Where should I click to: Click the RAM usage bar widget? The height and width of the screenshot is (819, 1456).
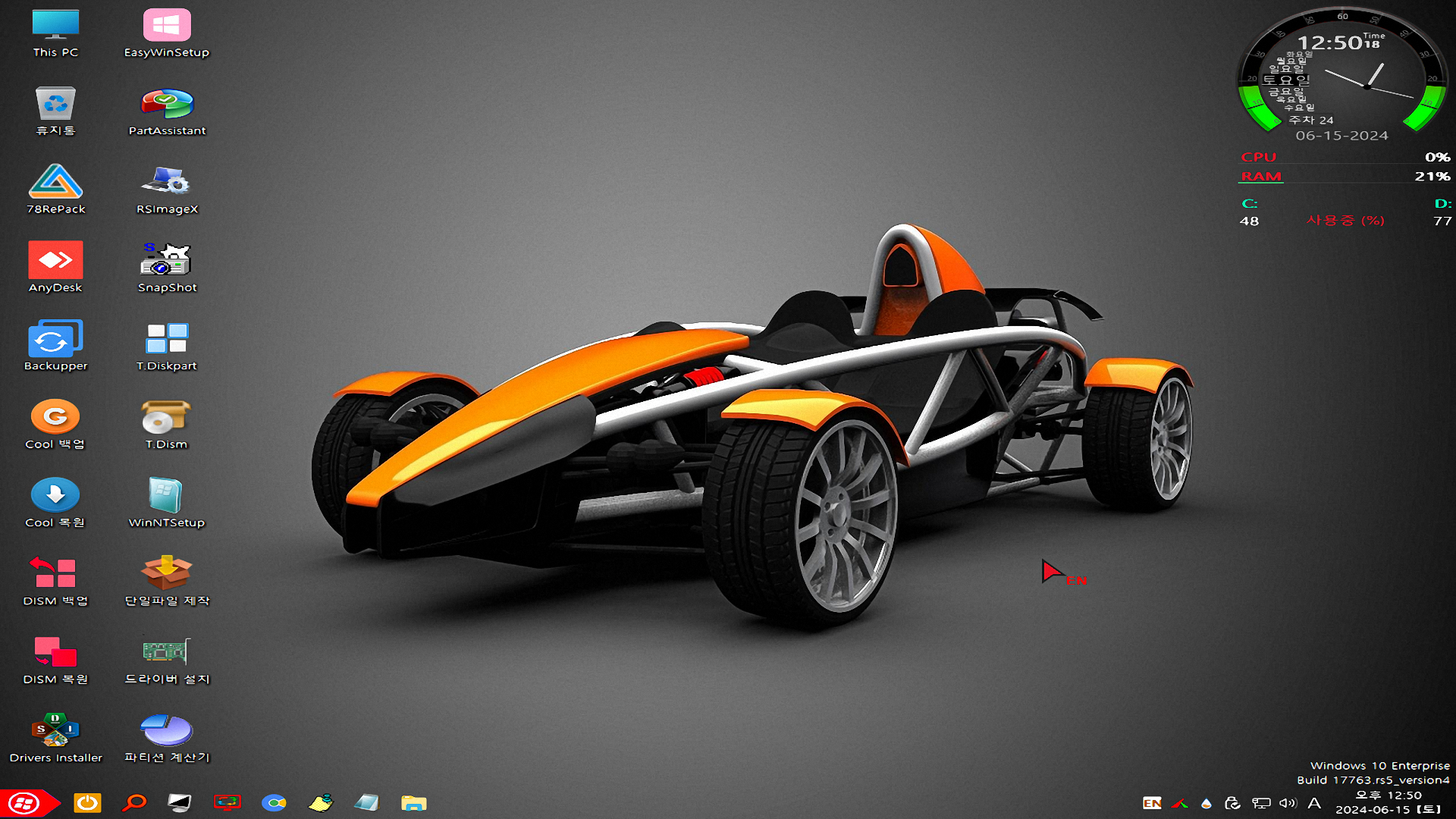tap(1345, 177)
